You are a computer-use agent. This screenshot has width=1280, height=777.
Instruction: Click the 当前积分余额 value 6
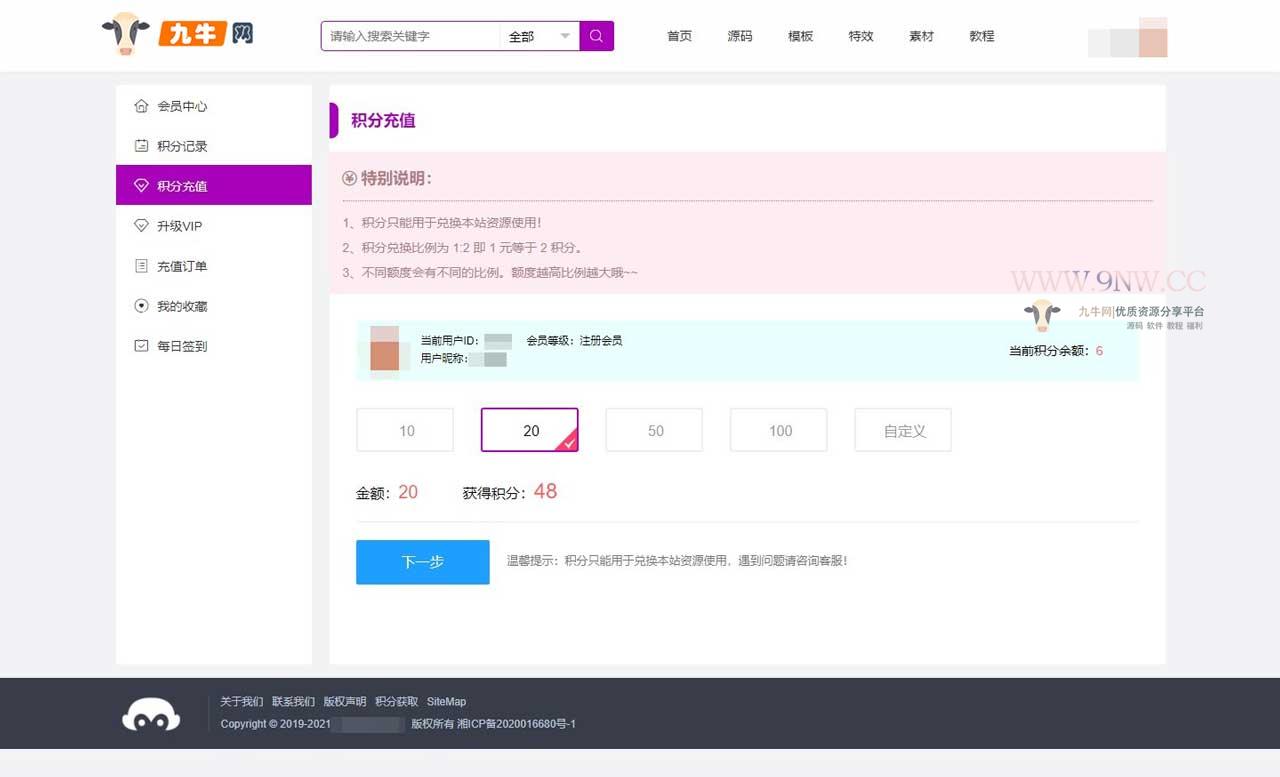click(1100, 351)
